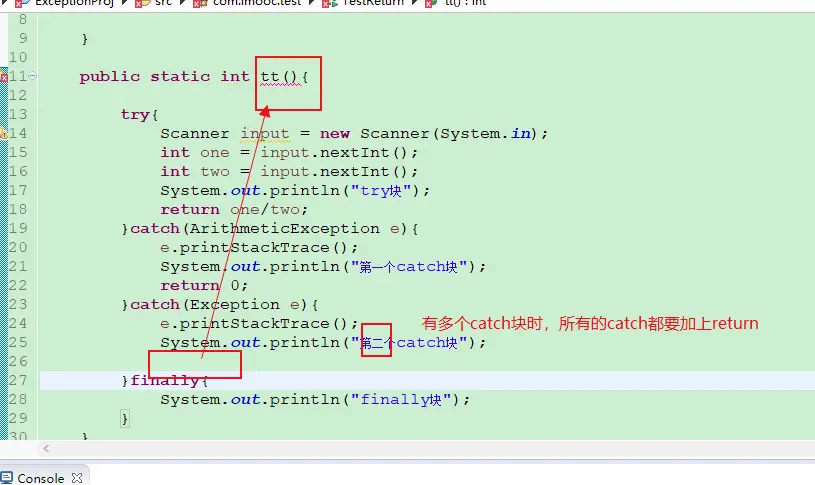815x485 pixels.
Task: Click the println("第一个catch块") statement
Action: click(323, 266)
